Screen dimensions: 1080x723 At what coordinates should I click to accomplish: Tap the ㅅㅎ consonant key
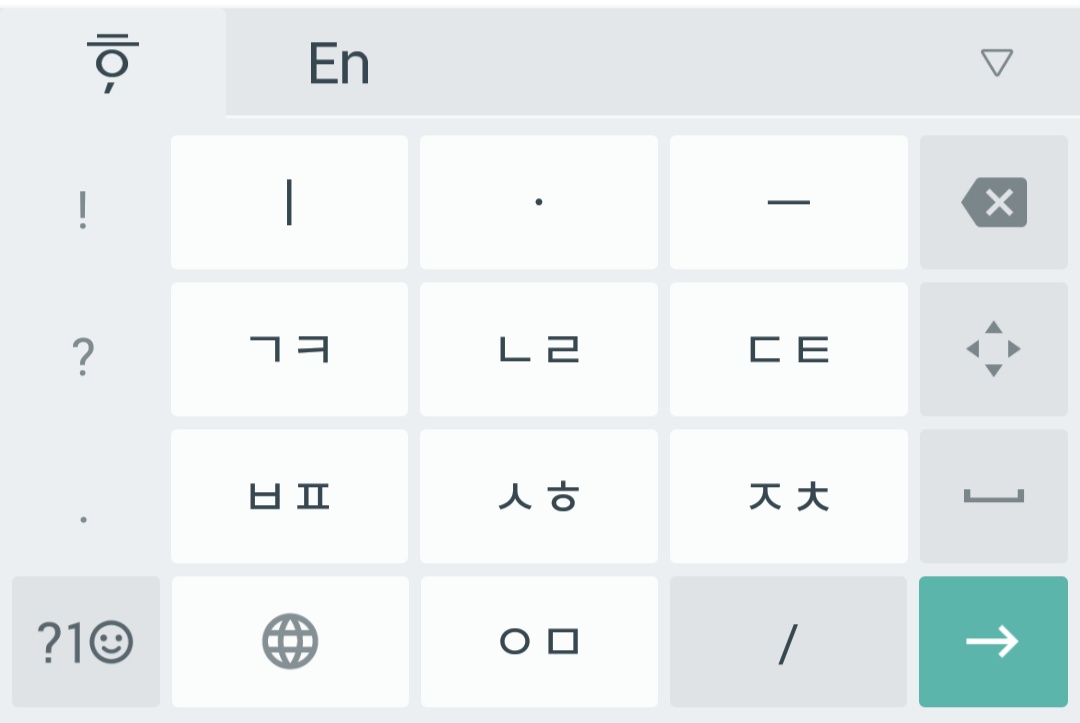coord(539,496)
